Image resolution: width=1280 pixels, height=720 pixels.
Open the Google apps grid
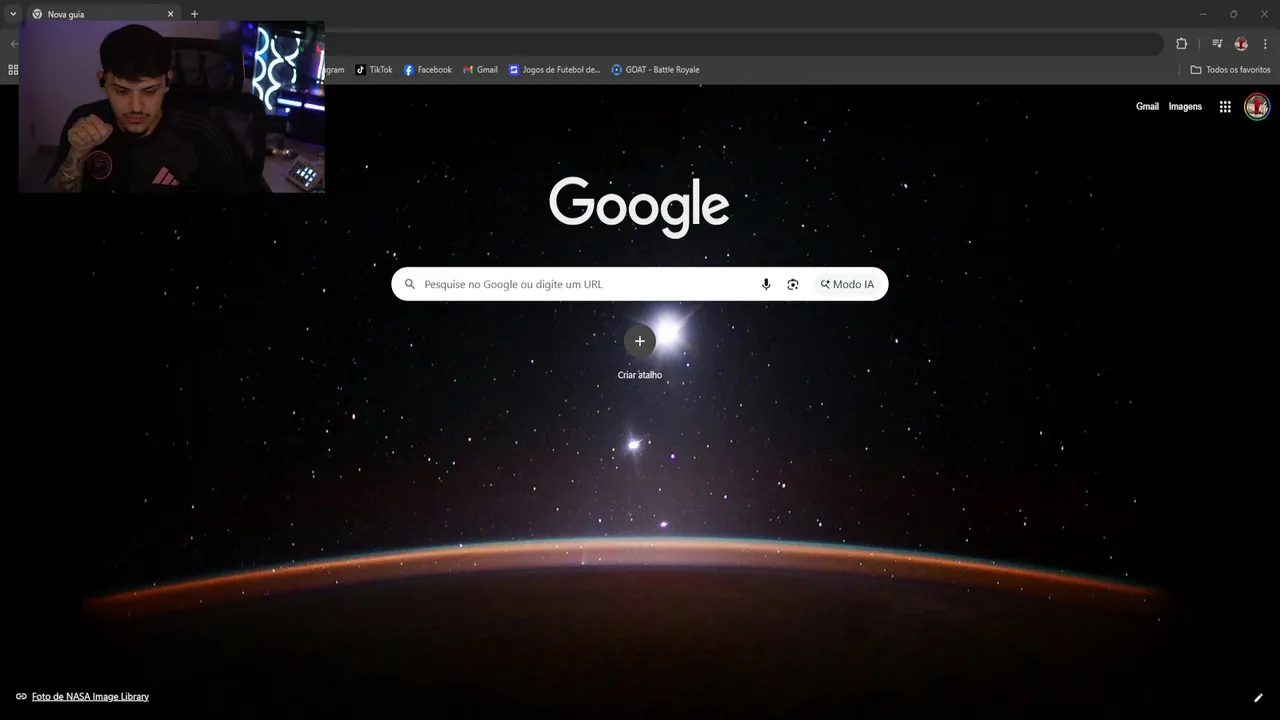pos(1225,107)
